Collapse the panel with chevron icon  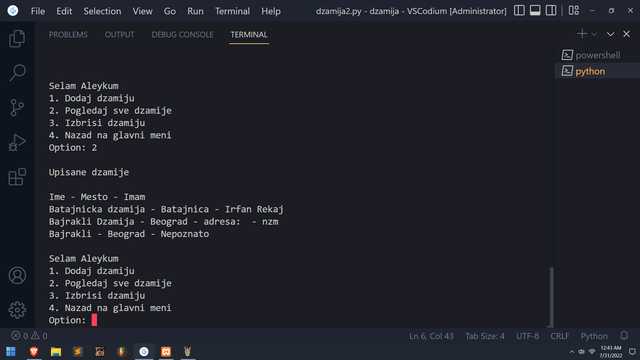tap(610, 34)
